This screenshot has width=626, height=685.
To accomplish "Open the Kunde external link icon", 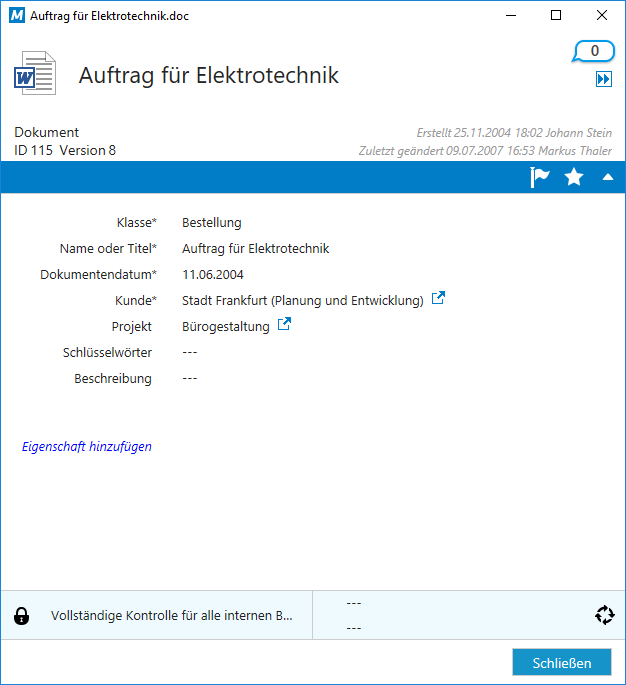I will 438,298.
